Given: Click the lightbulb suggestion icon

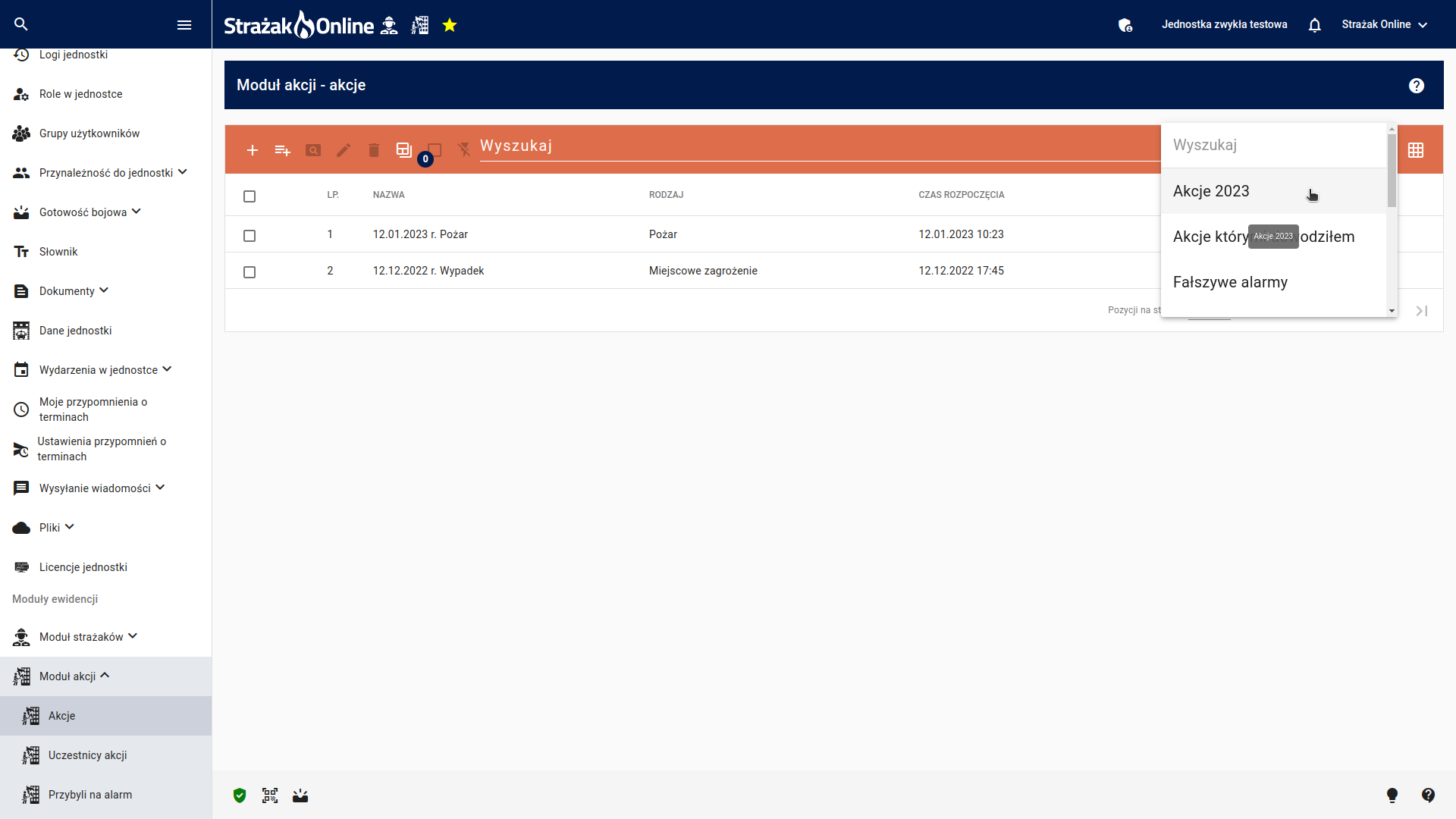Looking at the screenshot, I should 1392,795.
